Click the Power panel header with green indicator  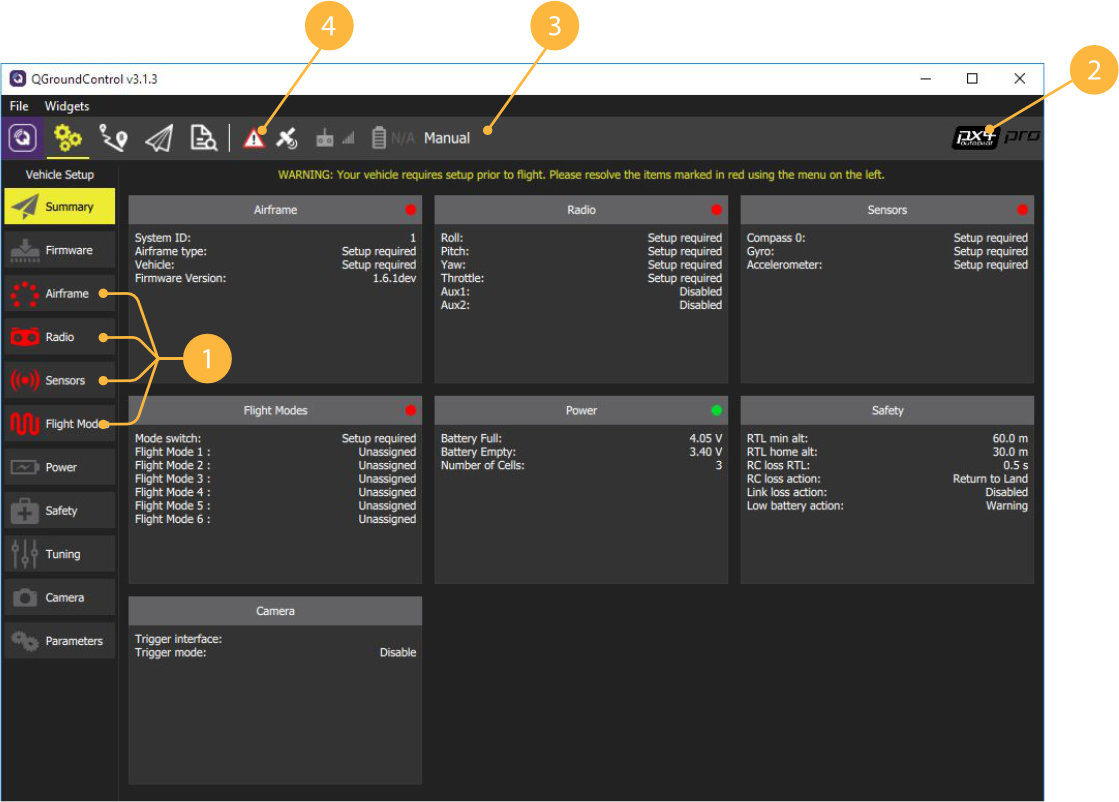pos(581,410)
